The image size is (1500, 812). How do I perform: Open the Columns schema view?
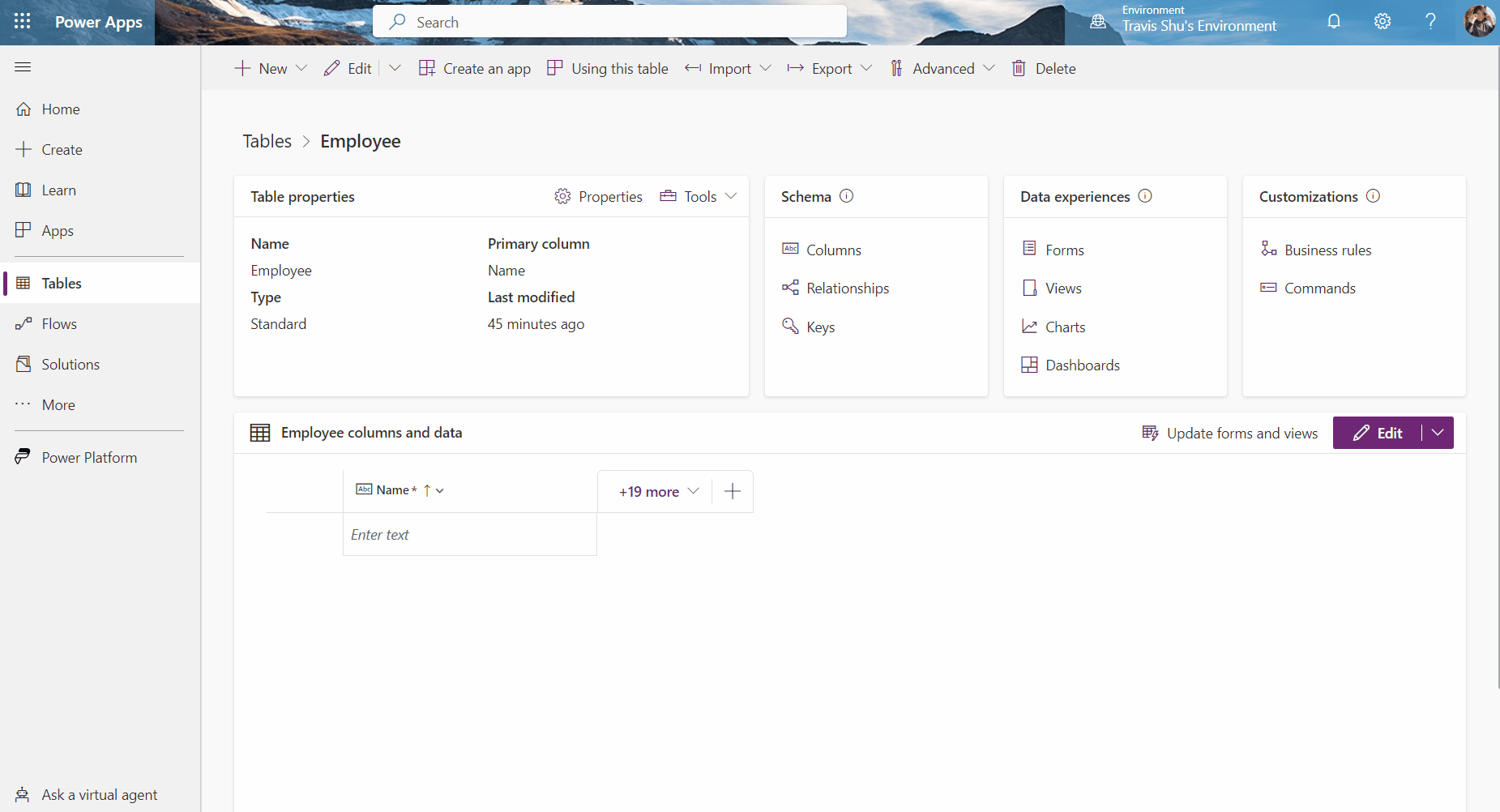(833, 250)
